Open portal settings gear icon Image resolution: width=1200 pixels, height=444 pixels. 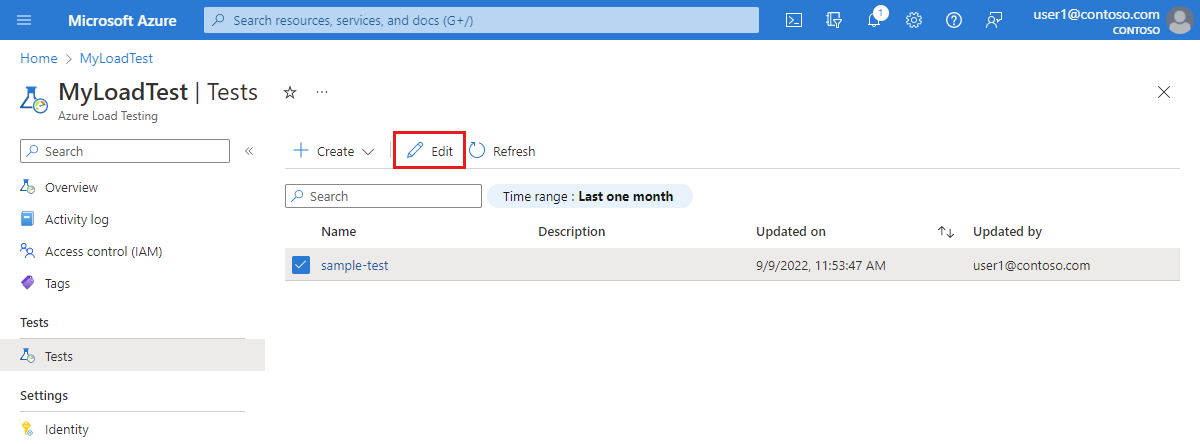(x=914, y=20)
